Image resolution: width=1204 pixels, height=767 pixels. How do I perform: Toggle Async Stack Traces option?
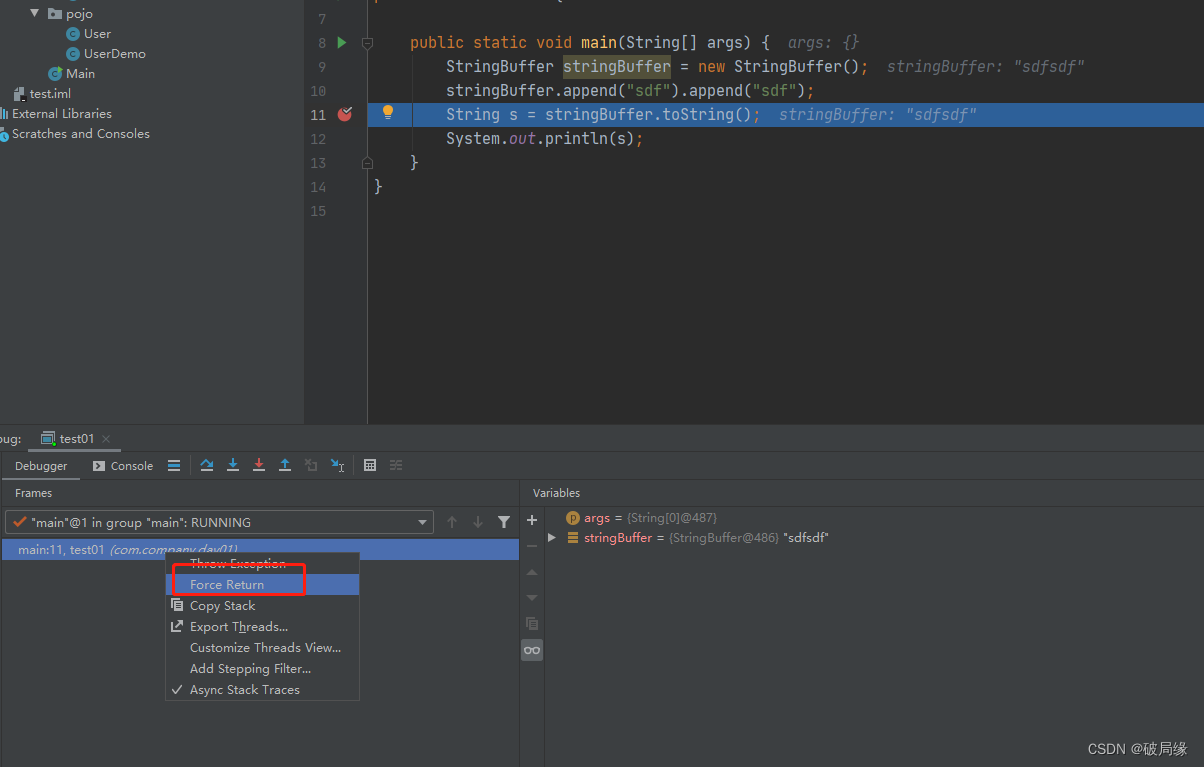click(245, 690)
